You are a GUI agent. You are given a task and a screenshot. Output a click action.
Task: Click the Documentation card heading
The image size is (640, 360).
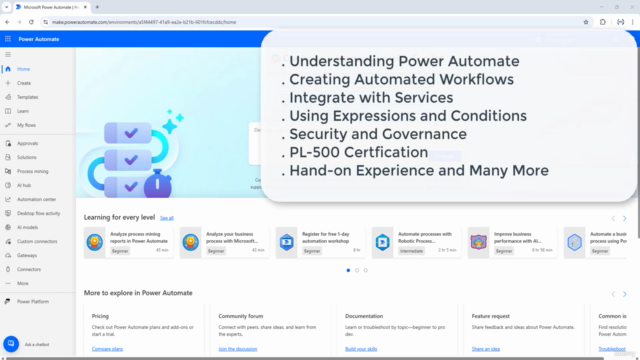(x=364, y=316)
